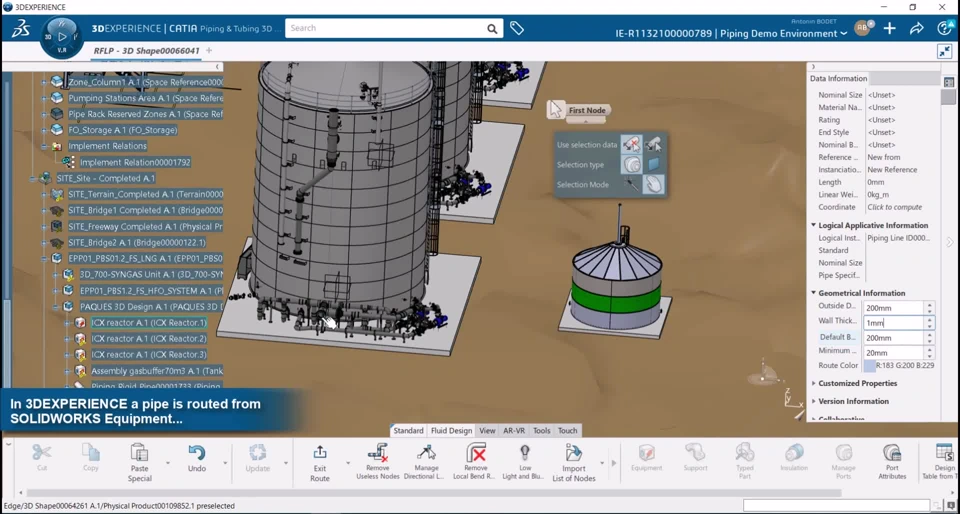Collapse Geometrical Information section

[x=814, y=293]
